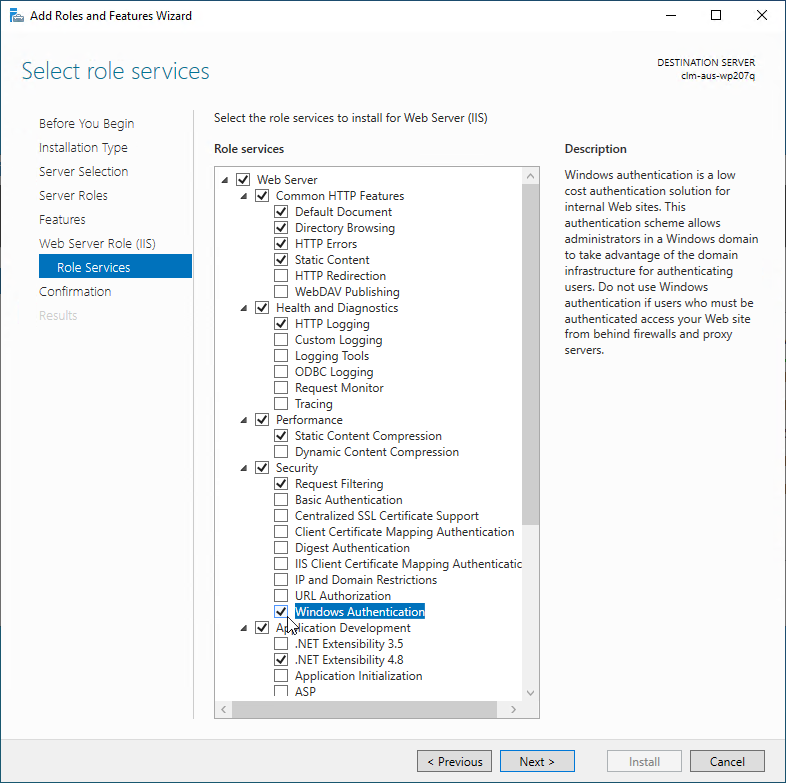The width and height of the screenshot is (786, 783).
Task: Click horizontal scrollbar right arrow
Action: (513, 709)
